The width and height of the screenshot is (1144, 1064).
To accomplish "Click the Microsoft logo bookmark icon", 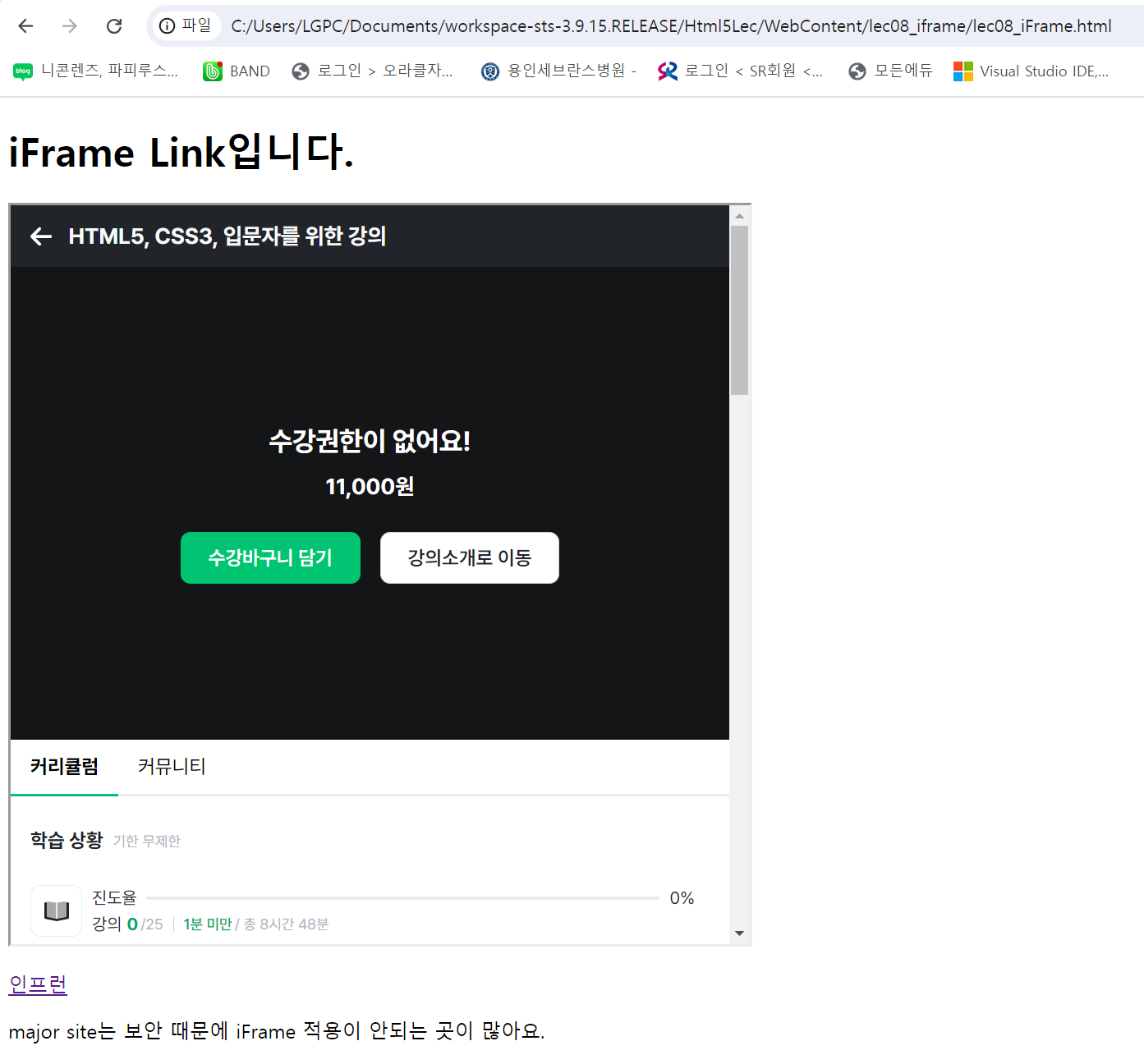I will 963,71.
